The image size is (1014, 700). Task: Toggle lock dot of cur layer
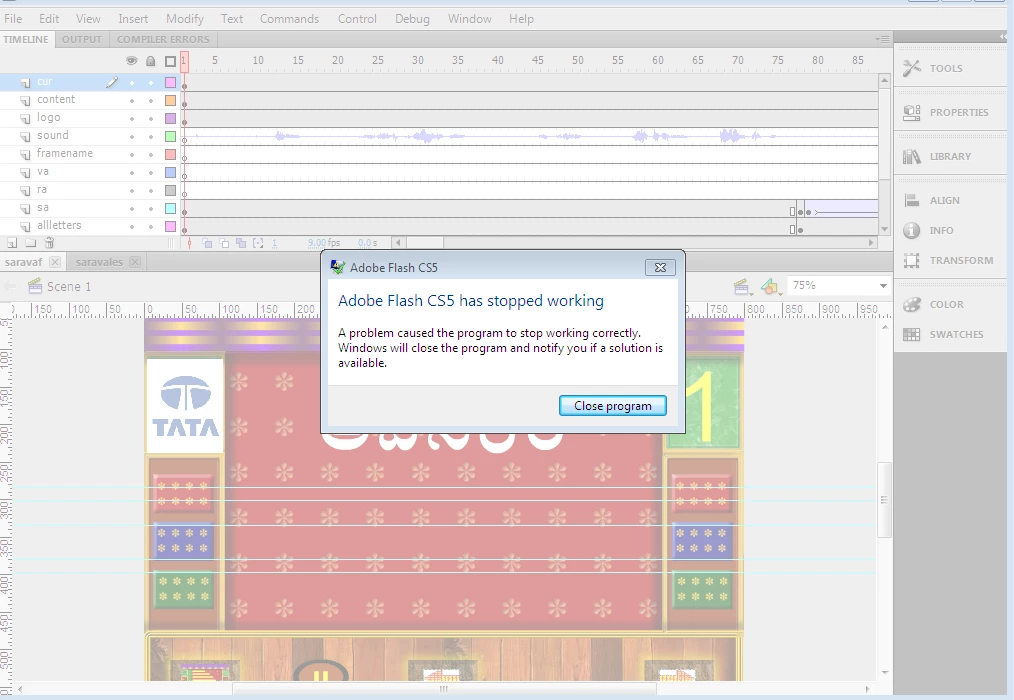pos(151,83)
